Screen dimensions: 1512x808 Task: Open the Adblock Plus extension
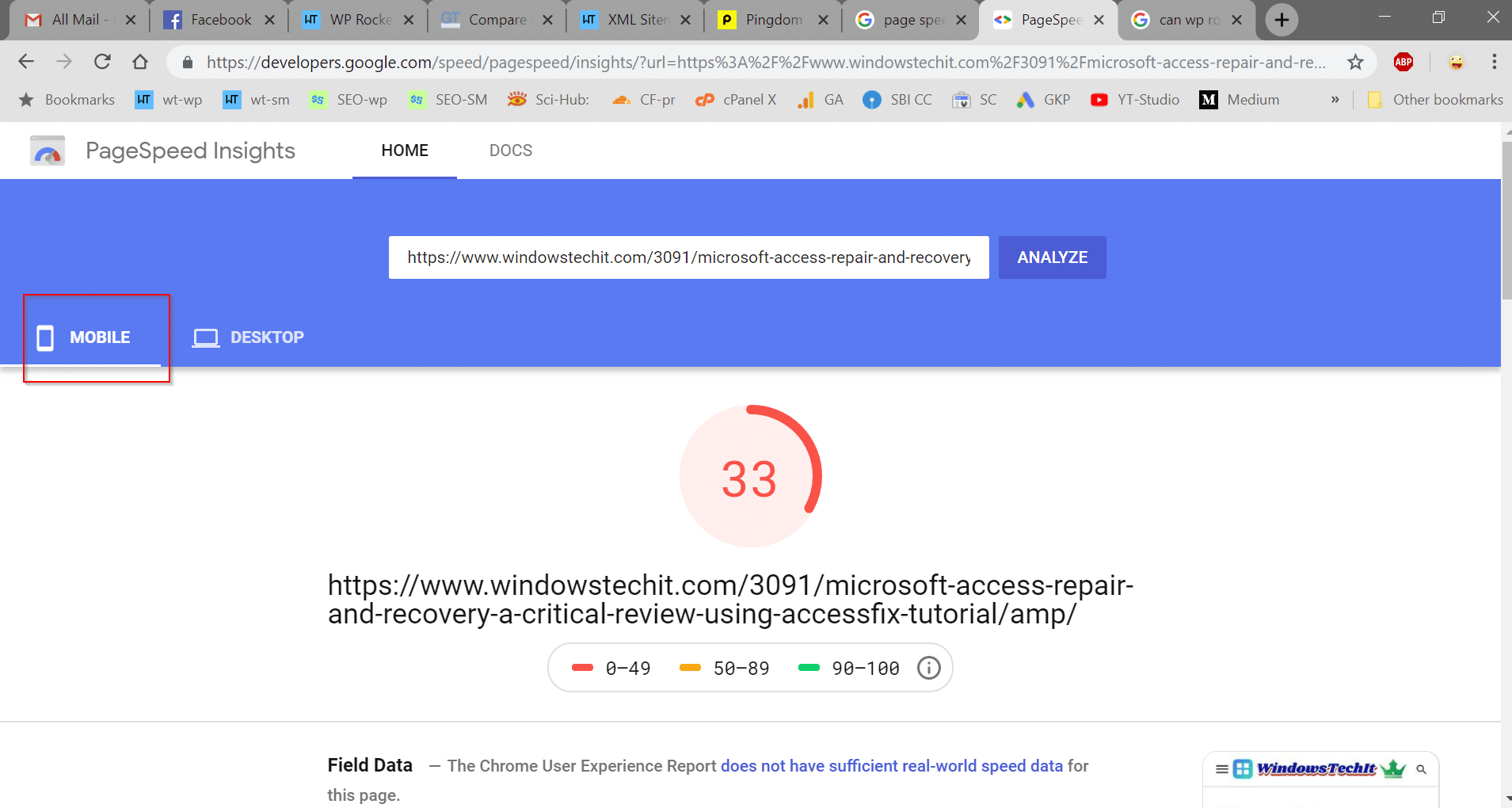[1403, 62]
